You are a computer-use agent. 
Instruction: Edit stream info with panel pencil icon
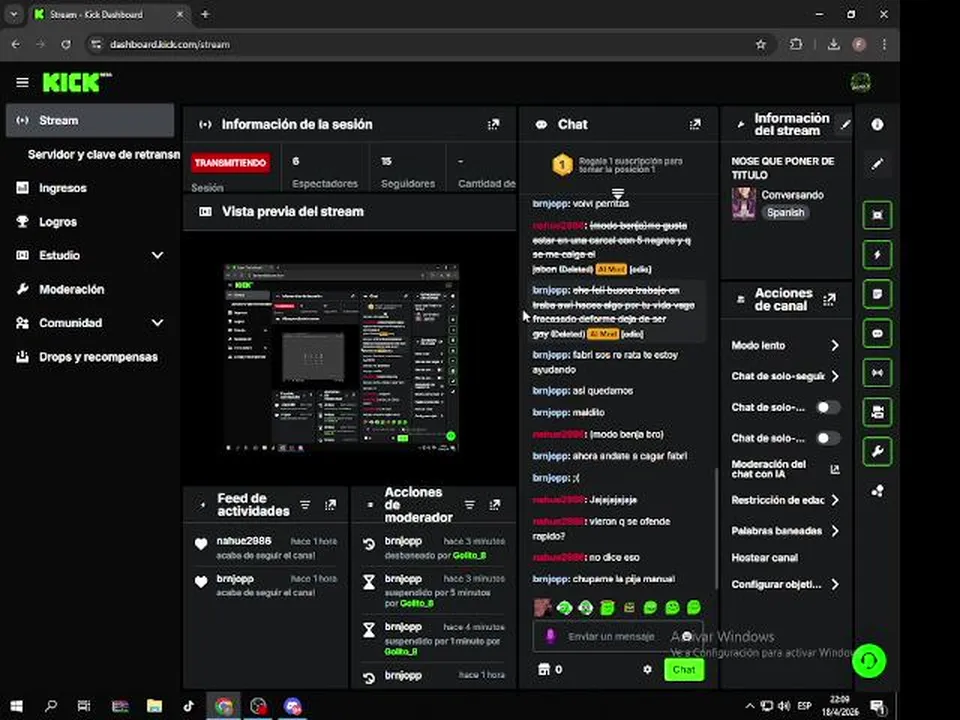845,124
